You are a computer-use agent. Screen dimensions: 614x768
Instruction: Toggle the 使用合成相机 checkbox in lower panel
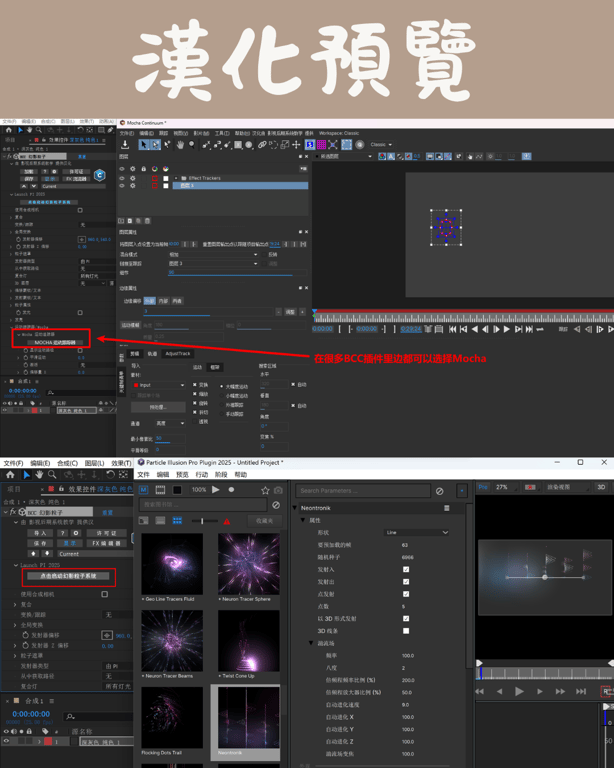(x=104, y=594)
